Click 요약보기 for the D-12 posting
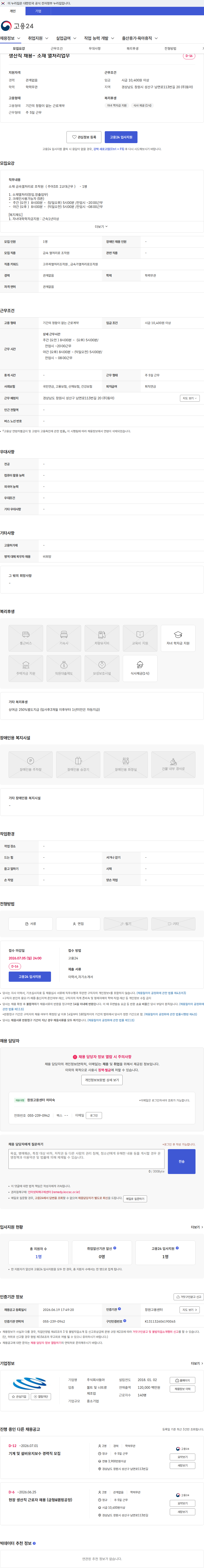Screen dimensions: 204x1568 (183, 1457)
